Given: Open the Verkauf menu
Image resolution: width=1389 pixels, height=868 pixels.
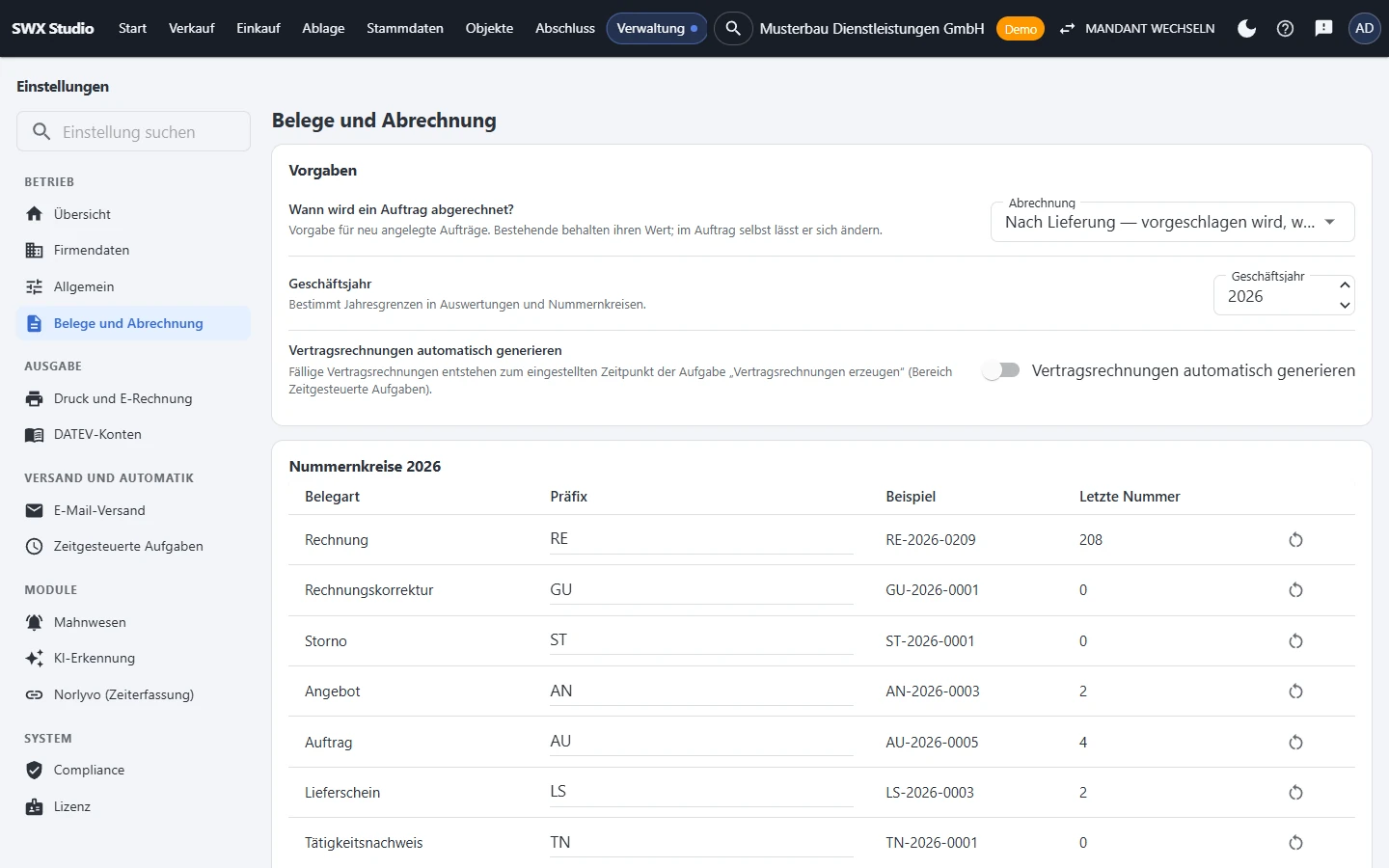Looking at the screenshot, I should [x=191, y=29].
